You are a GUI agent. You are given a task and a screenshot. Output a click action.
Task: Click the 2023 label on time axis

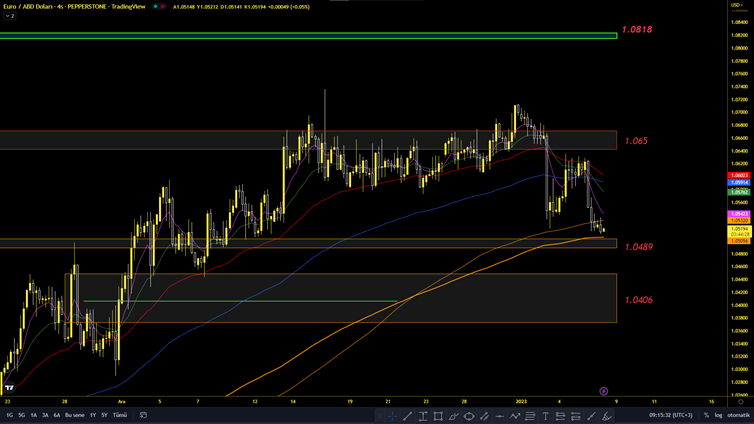coord(521,401)
